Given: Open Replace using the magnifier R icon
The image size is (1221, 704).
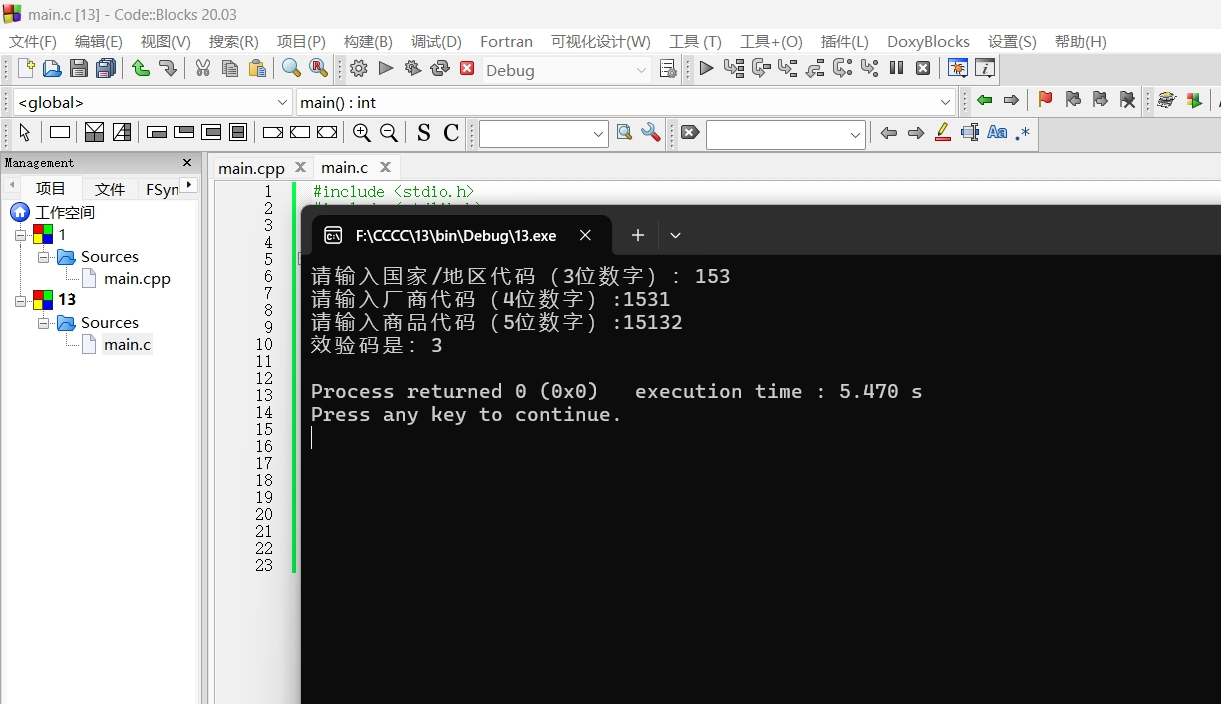Looking at the screenshot, I should click(318, 68).
